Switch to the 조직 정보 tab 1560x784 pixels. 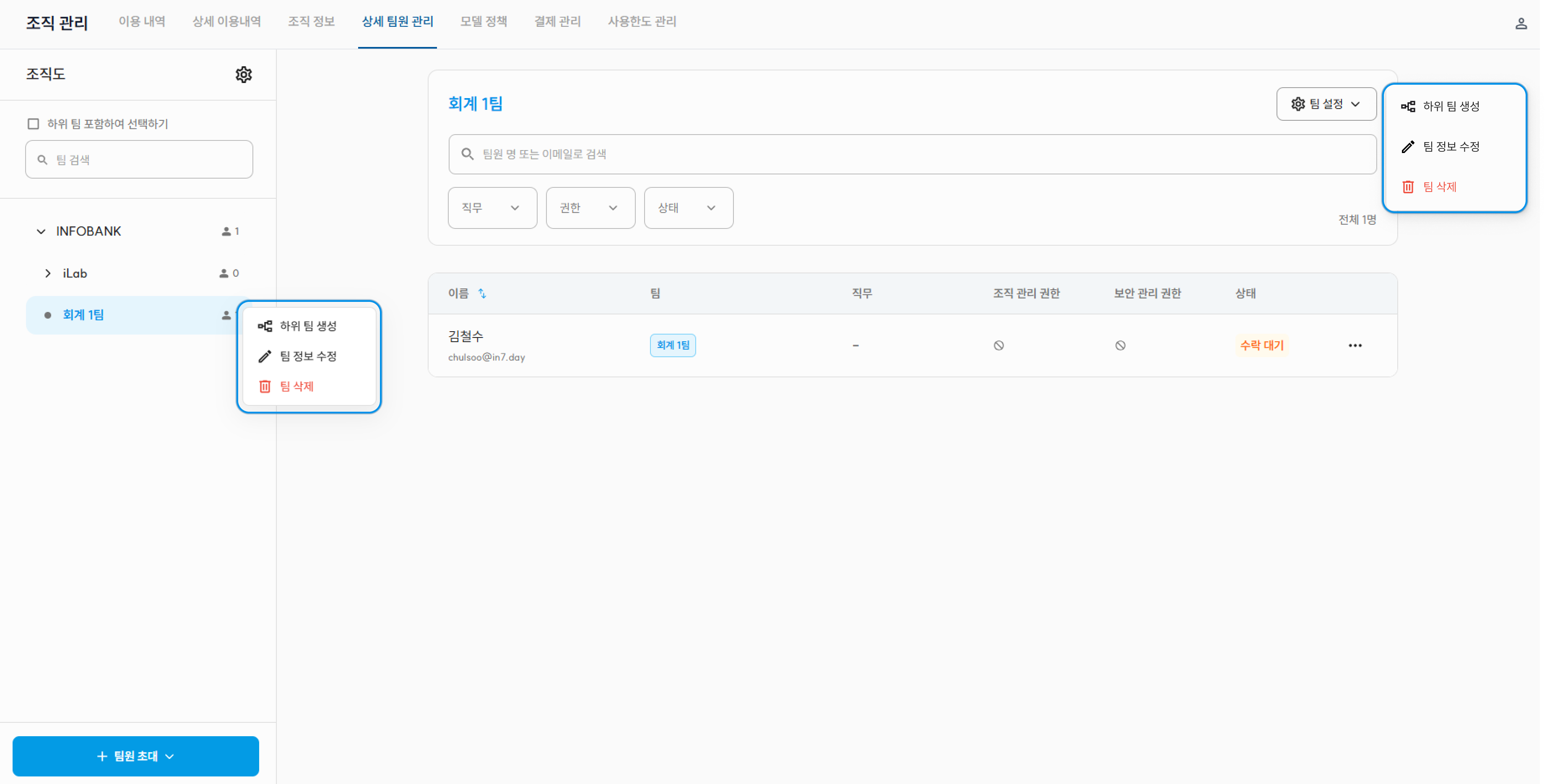tap(311, 21)
